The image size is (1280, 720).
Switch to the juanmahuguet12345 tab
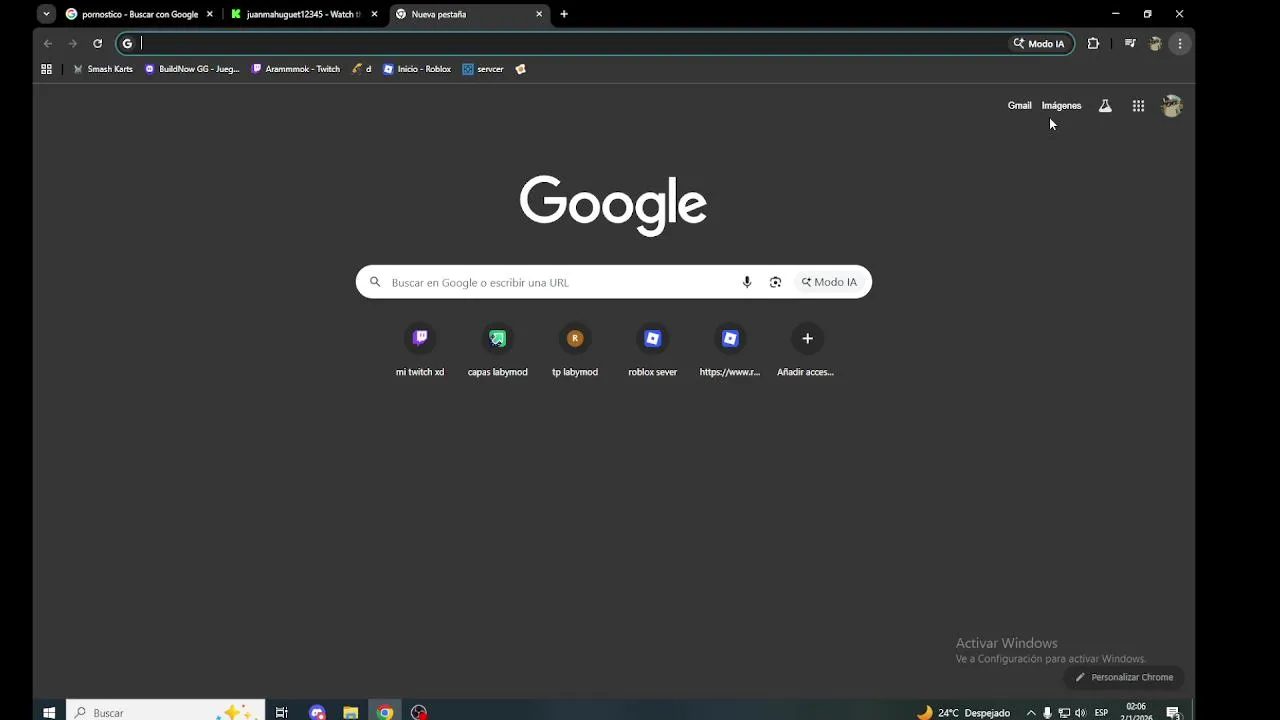coord(304,14)
